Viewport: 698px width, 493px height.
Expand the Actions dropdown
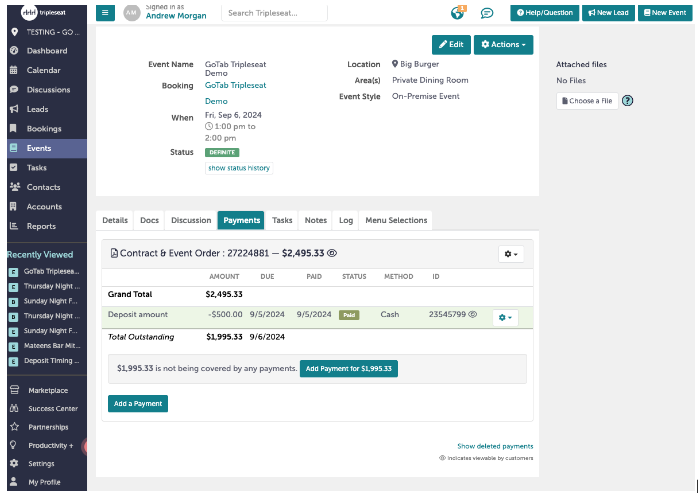503,45
